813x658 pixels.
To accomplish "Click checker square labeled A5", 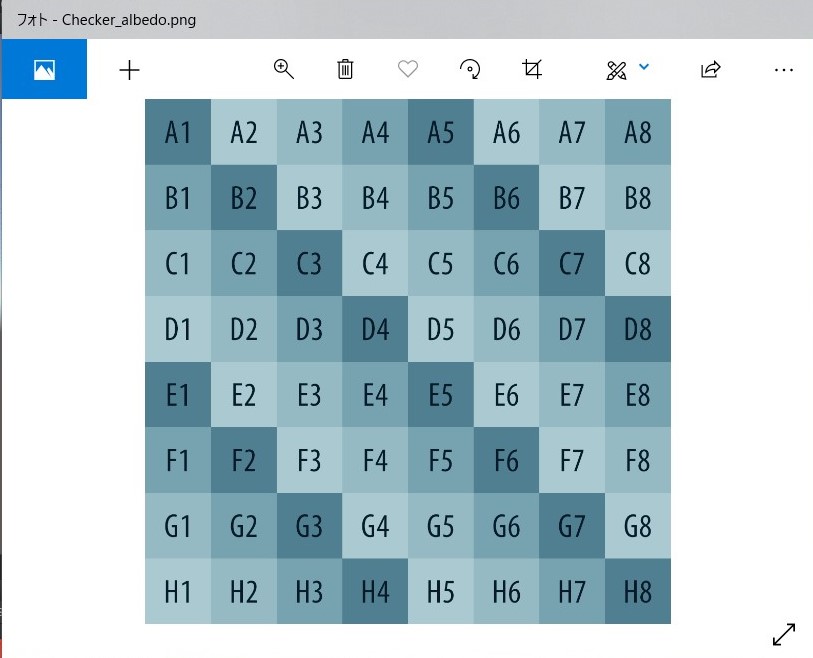I will [441, 132].
